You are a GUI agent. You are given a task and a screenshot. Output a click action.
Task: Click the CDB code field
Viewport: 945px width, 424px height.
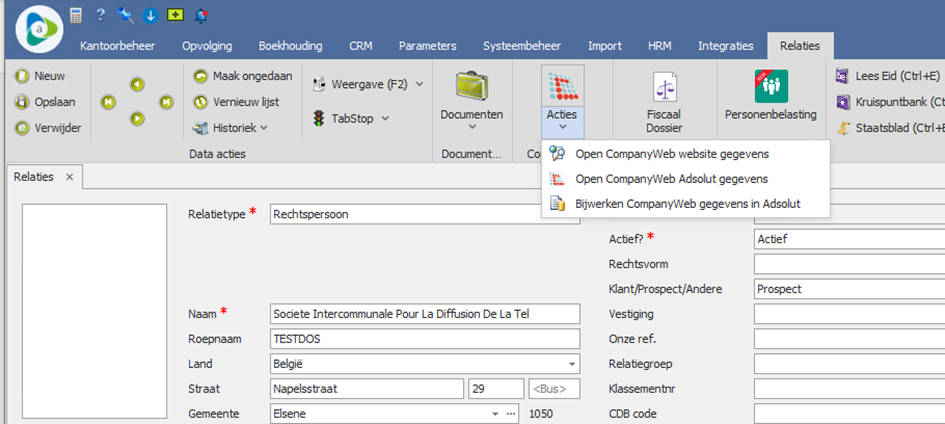point(849,414)
